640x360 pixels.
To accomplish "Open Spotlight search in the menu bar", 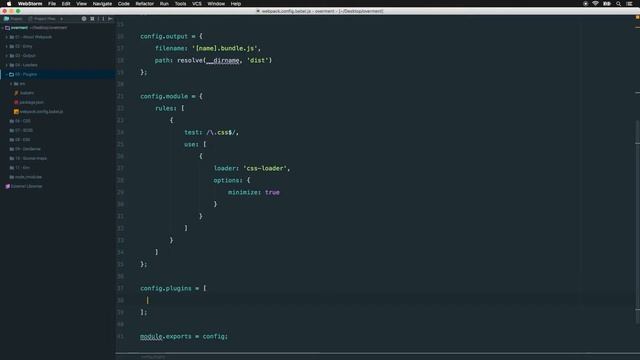I will (618, 4).
